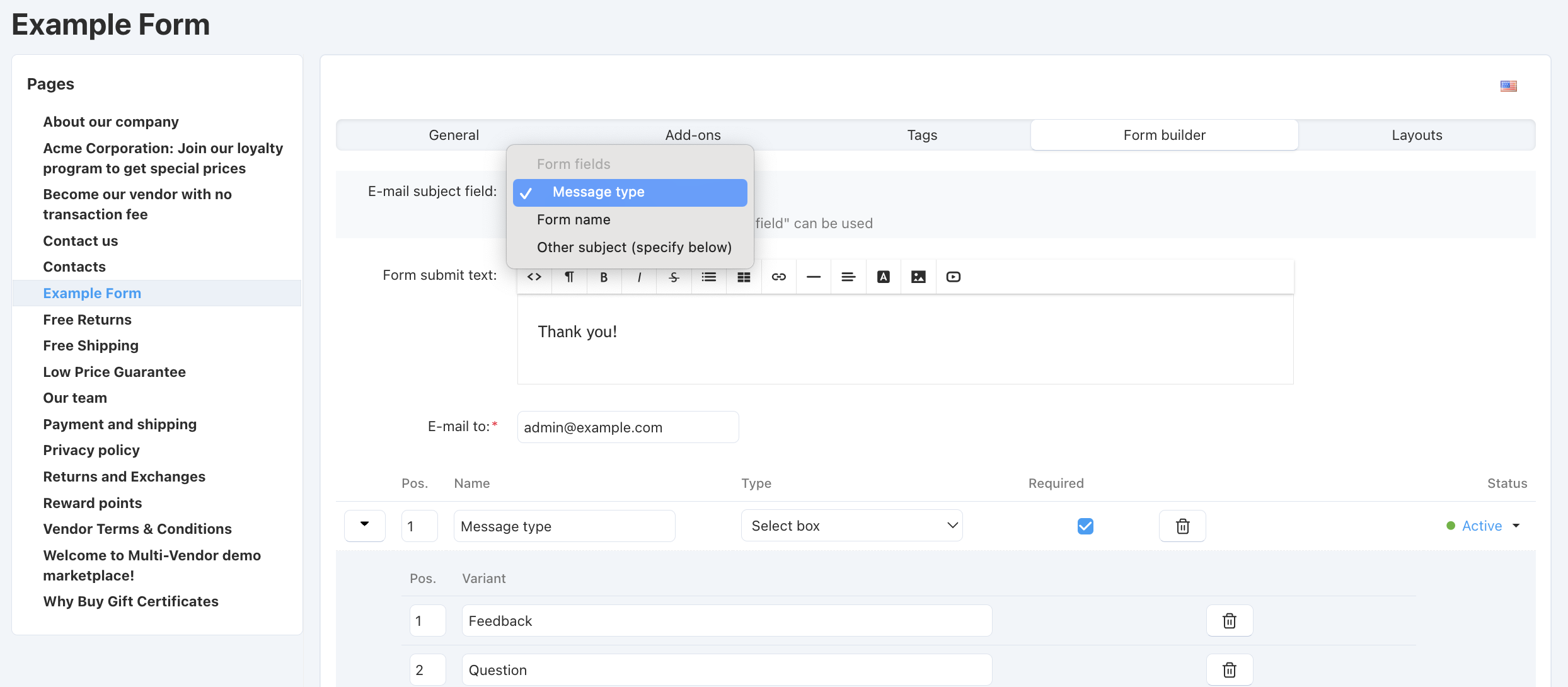This screenshot has width=1568, height=687.
Task: Insert link in editor toolbar
Action: point(779,277)
